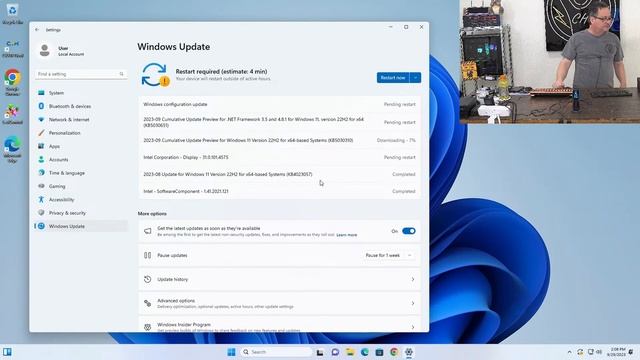Open Network & internet settings
This screenshot has width=640, height=360.
click(x=81, y=120)
